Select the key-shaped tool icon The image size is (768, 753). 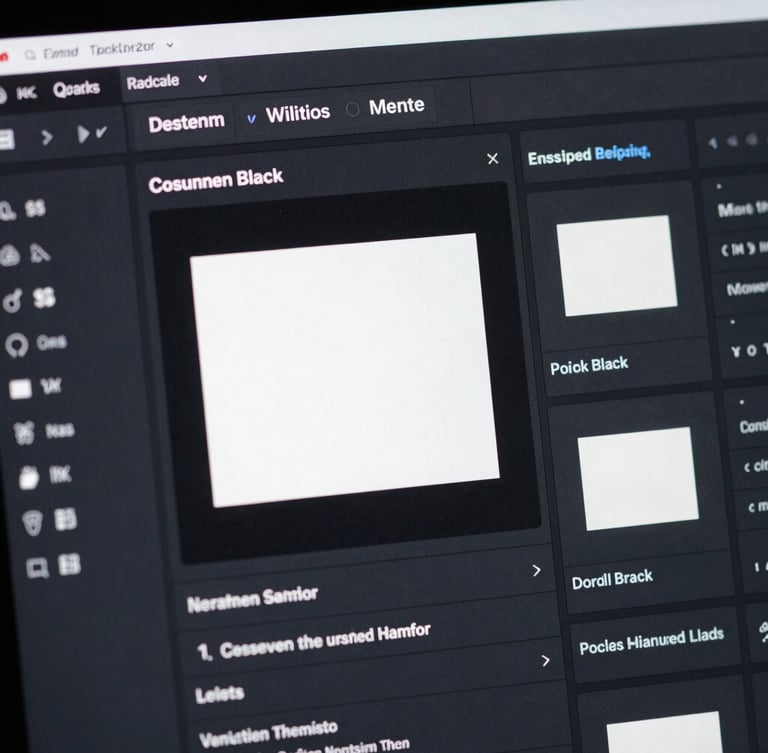coord(12,301)
